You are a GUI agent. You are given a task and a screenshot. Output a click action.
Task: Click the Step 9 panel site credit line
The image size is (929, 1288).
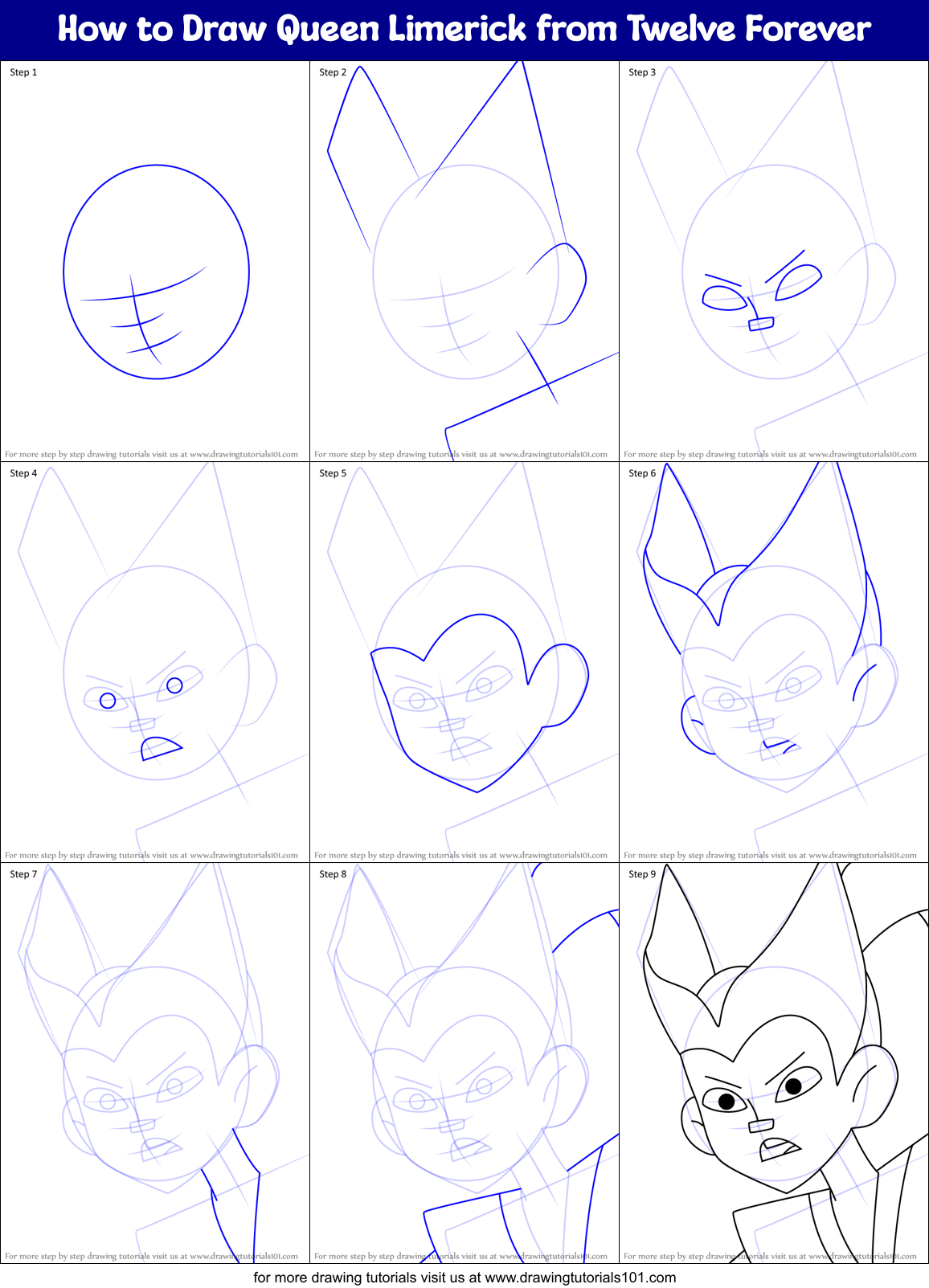[770, 1256]
